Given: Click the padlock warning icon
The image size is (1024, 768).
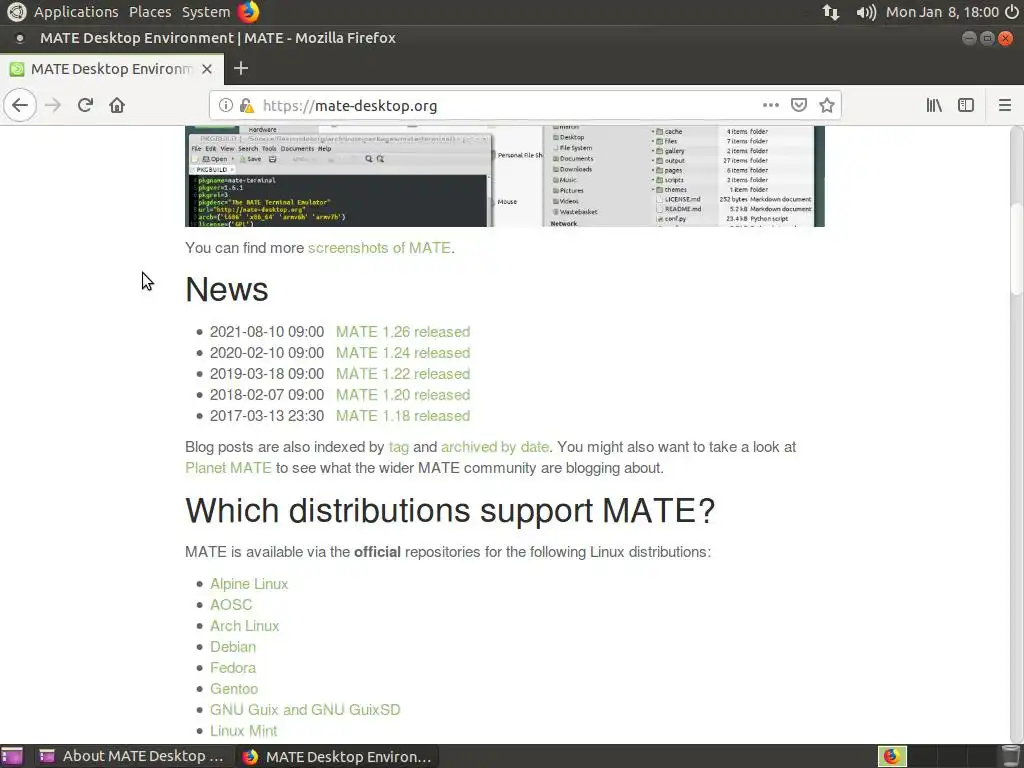Looking at the screenshot, I should pos(246,105).
